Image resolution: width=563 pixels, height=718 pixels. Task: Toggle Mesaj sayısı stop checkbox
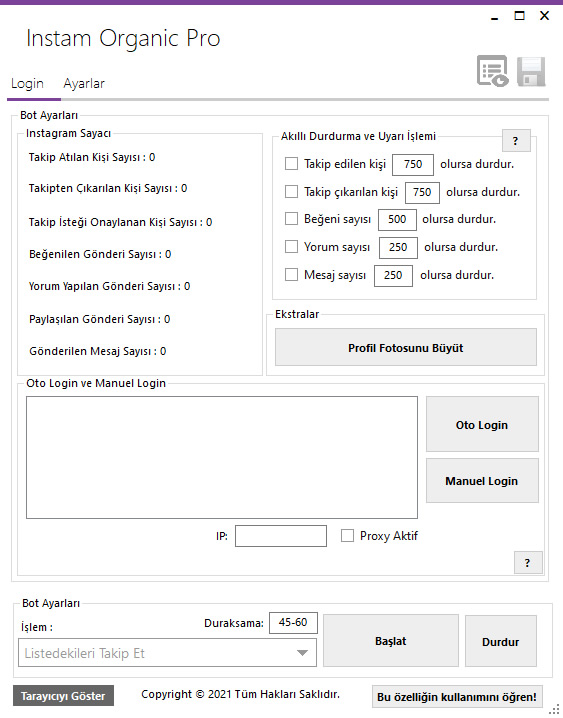coord(291,275)
